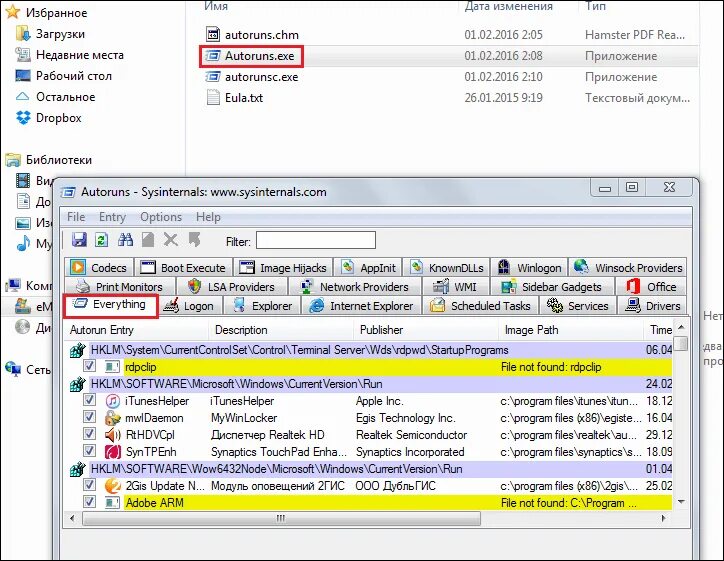The image size is (724, 561).
Task: Click into the Filter text field
Action: click(316, 241)
